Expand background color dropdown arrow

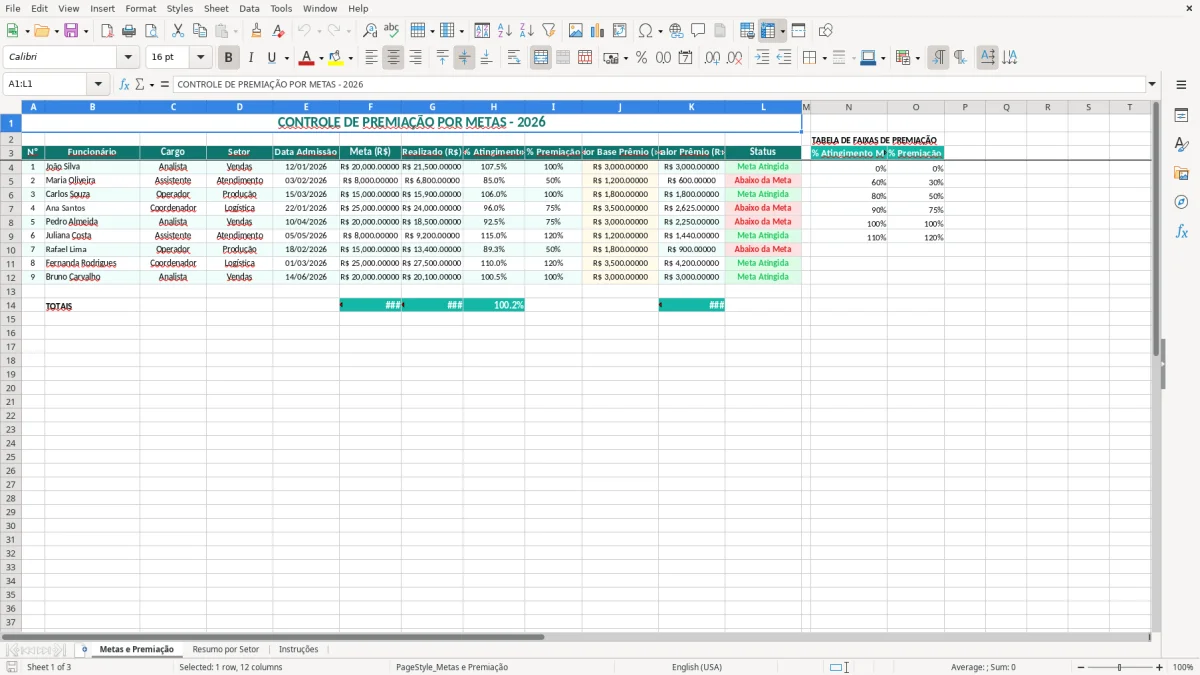click(350, 58)
